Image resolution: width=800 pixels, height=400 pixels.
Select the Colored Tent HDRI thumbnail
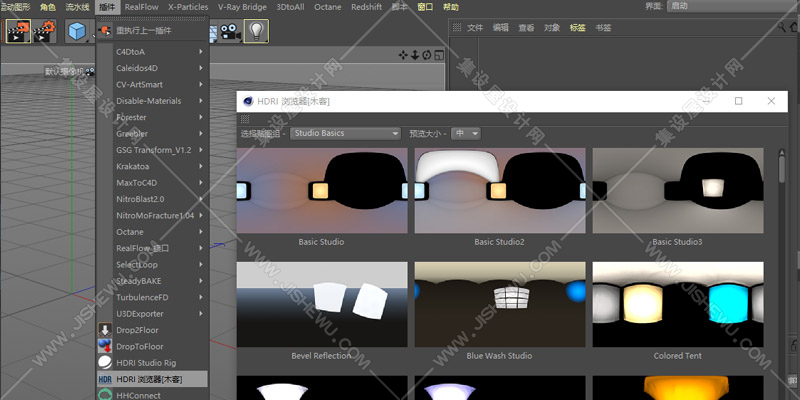pos(678,305)
